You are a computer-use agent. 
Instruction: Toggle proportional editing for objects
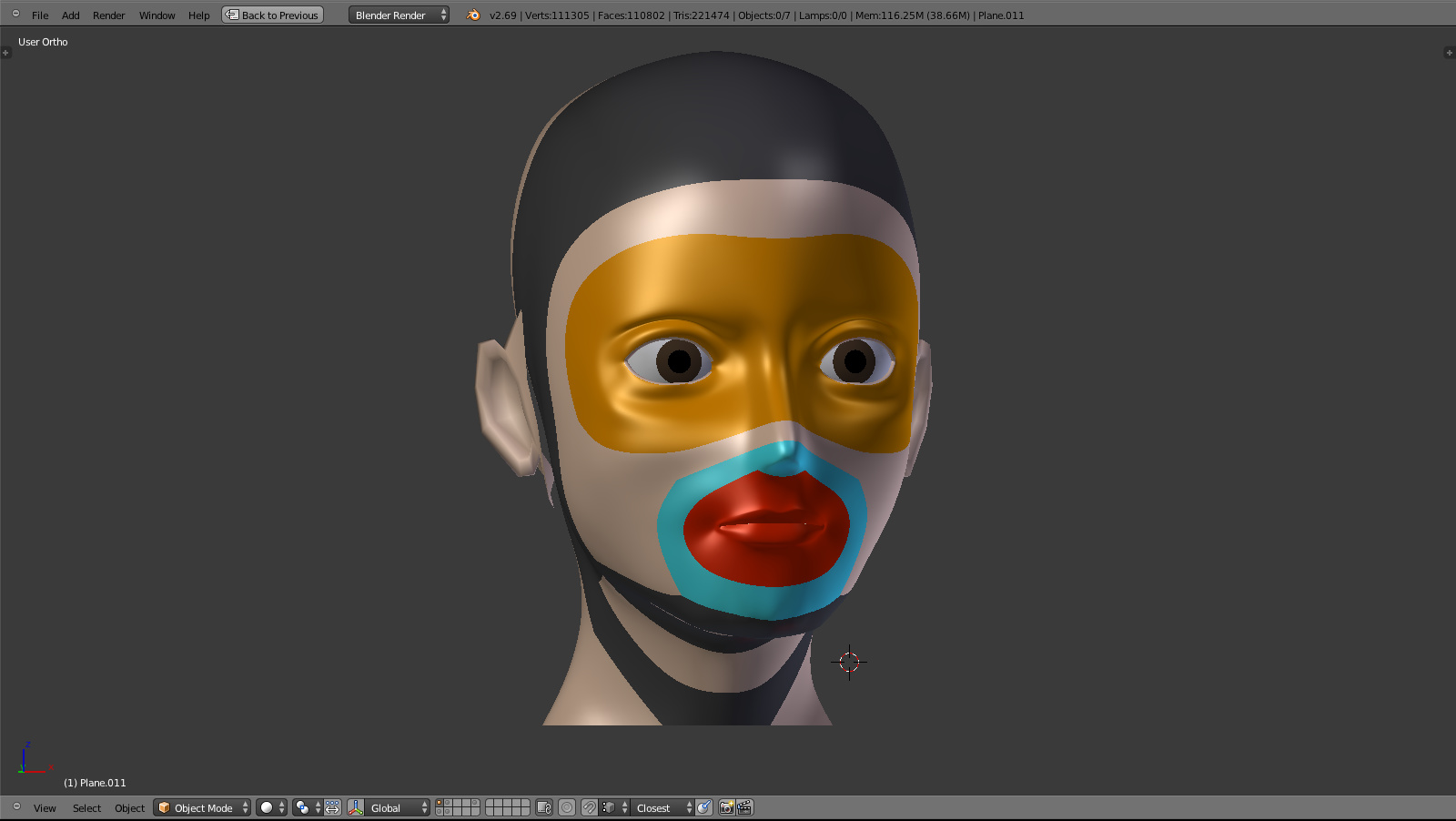[x=567, y=807]
